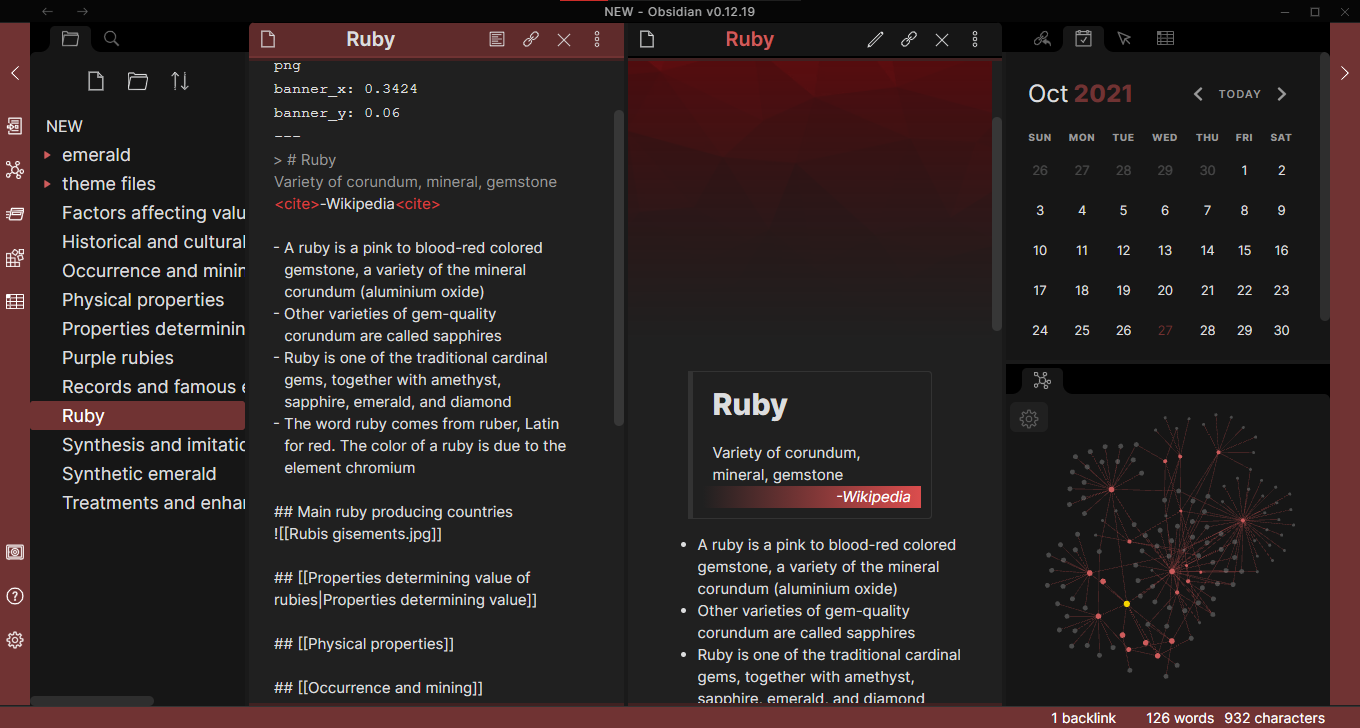Viewport: 1360px width, 728px height.
Task: Navigate back with title bar arrow
Action: [x=48, y=11]
